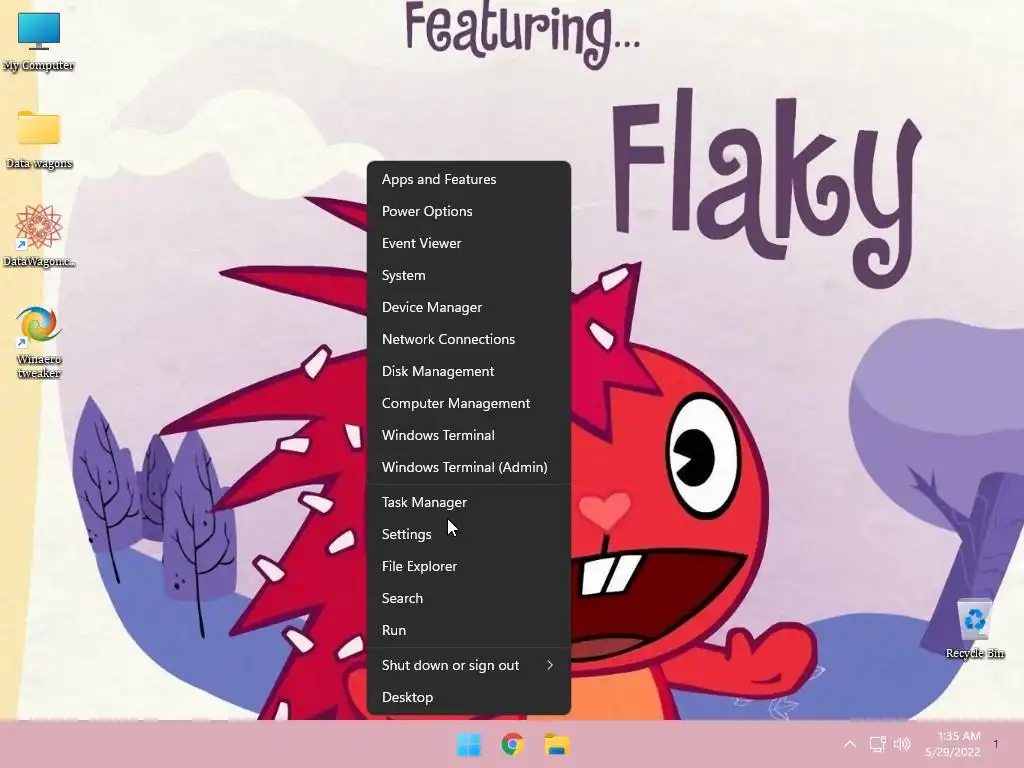1024x768 pixels.
Task: Click the Windows Start button
Action: click(x=468, y=744)
